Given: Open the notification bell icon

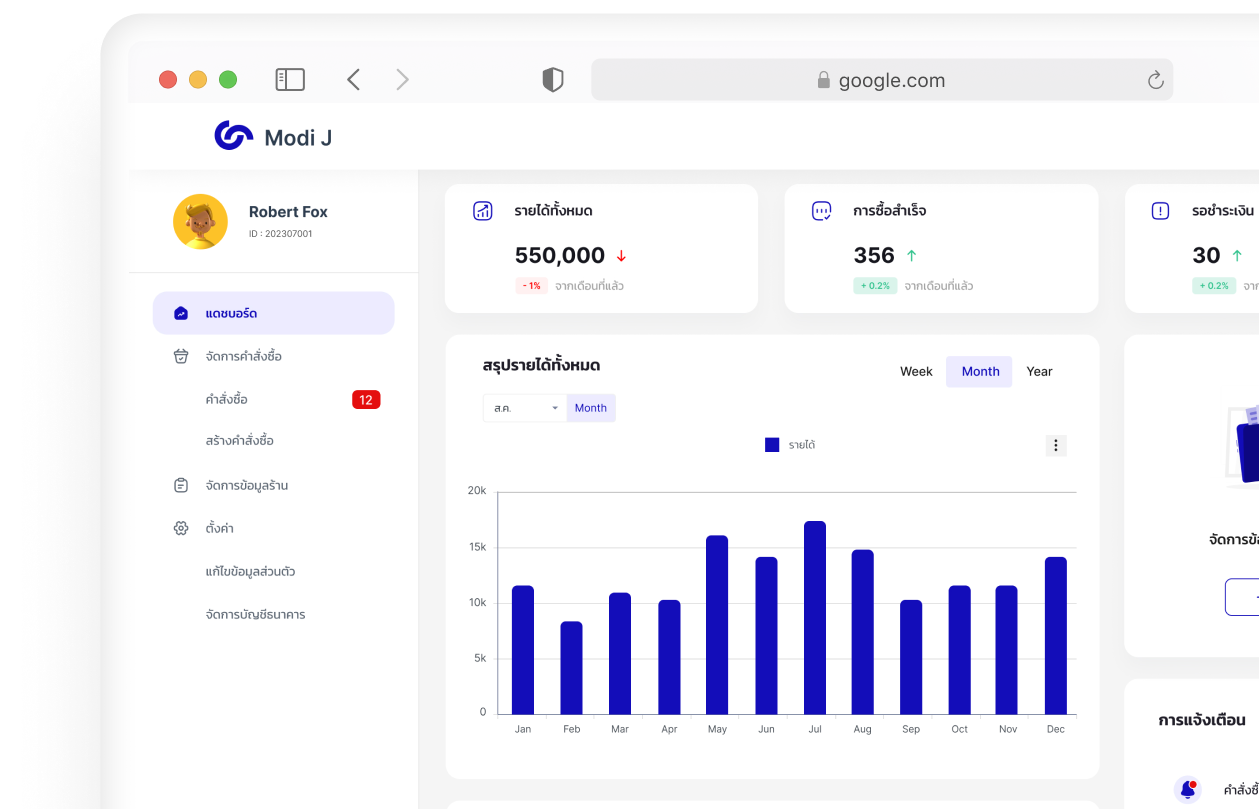Looking at the screenshot, I should (x=1188, y=789).
